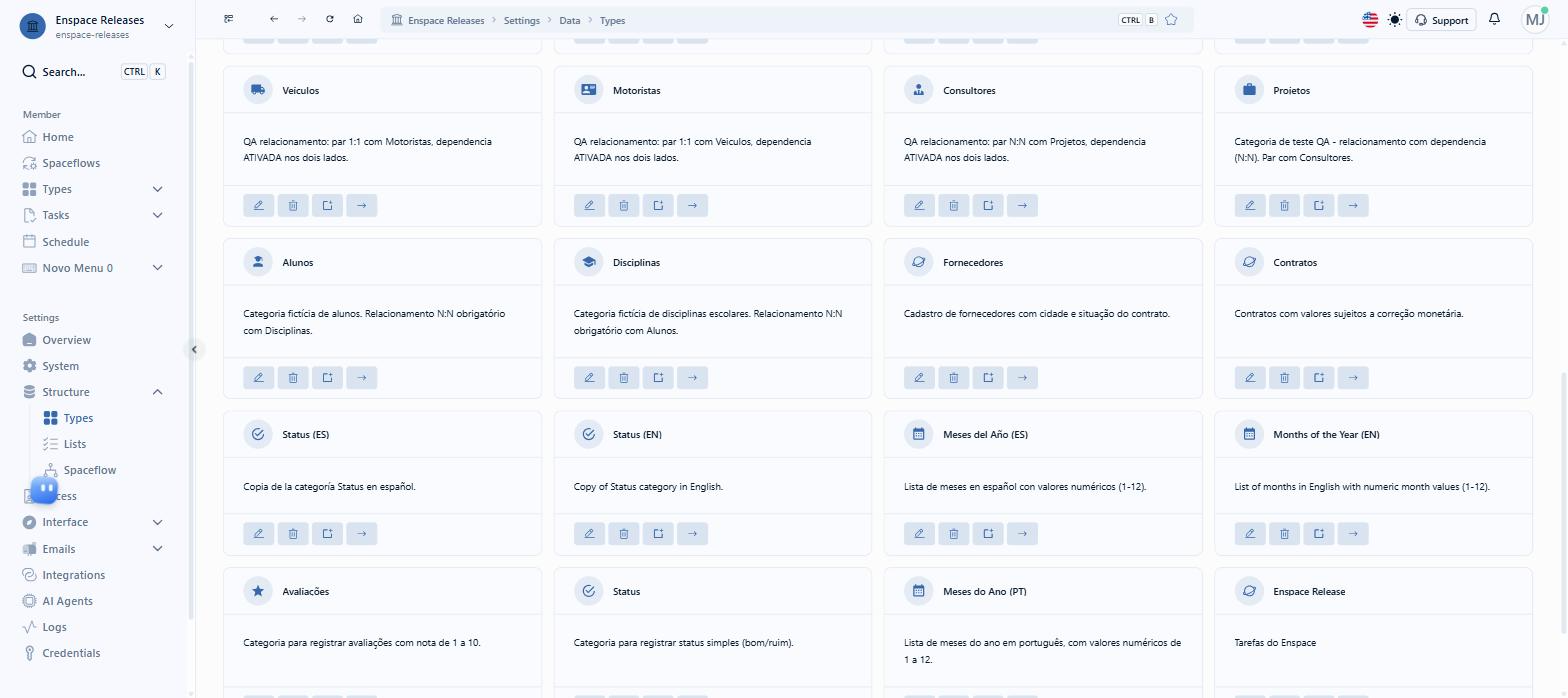Go to home via house icon in toolbar
Viewport: 1568px width, 698px height.
tap(358, 19)
